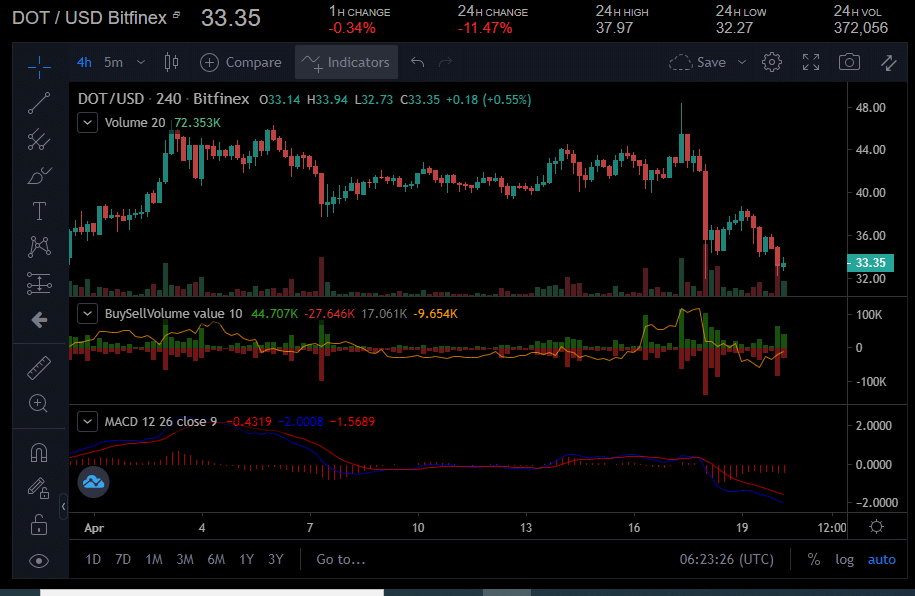The width and height of the screenshot is (915, 596).
Task: Set date range to 1D
Action: click(x=93, y=560)
